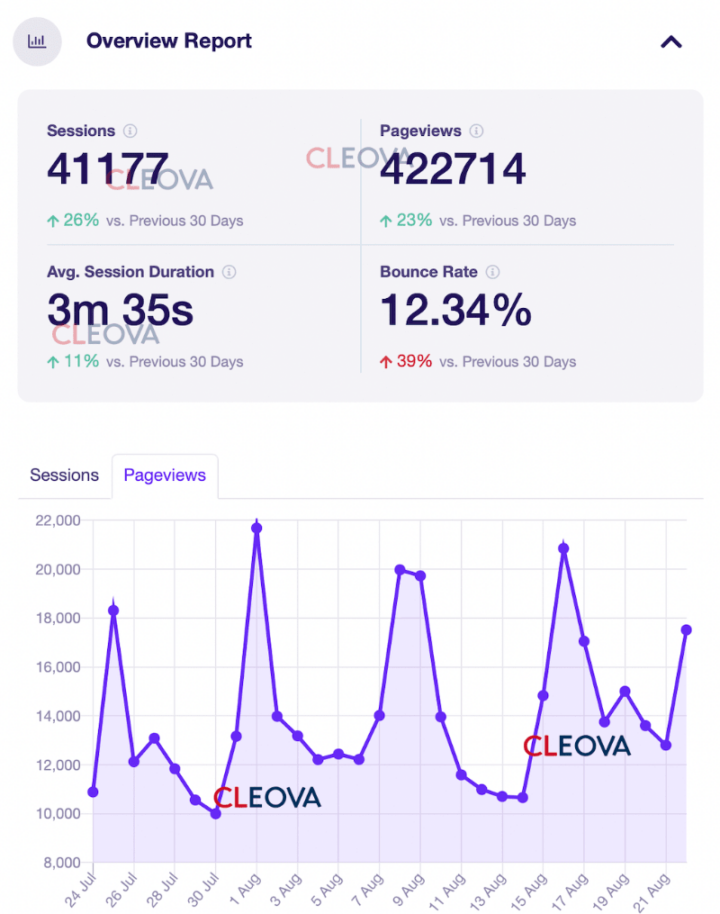Collapse the Overview Report section chevron
This screenshot has width=720, height=914.
[x=671, y=42]
